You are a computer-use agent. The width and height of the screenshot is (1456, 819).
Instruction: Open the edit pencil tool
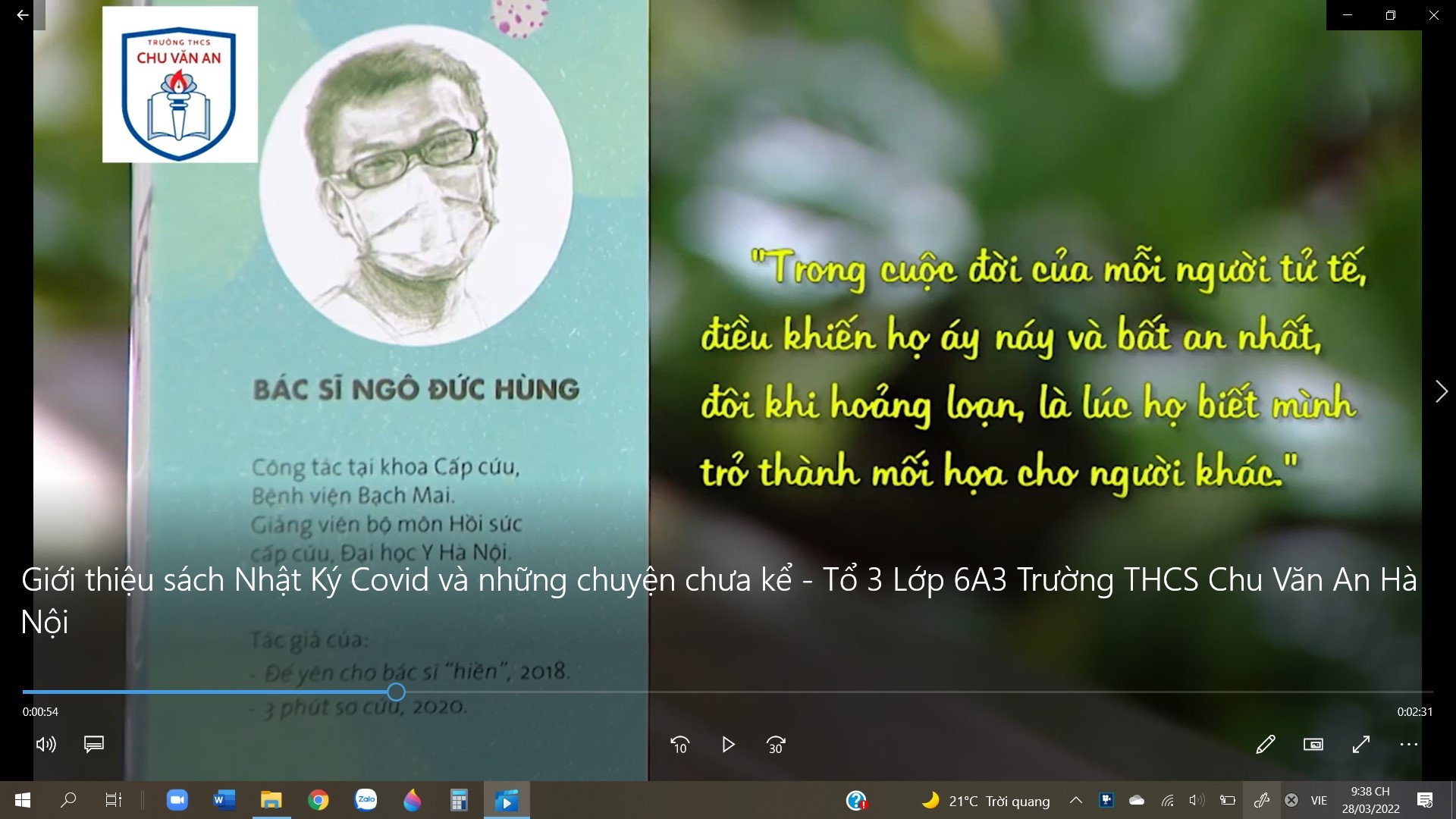pyautogui.click(x=1265, y=745)
